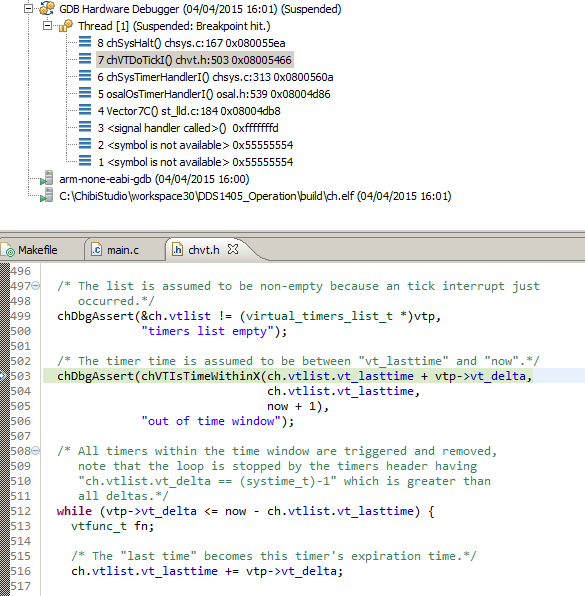Select stack frame 8 chSysHalt()
Screen dimensions: 585x596
pos(191,43)
